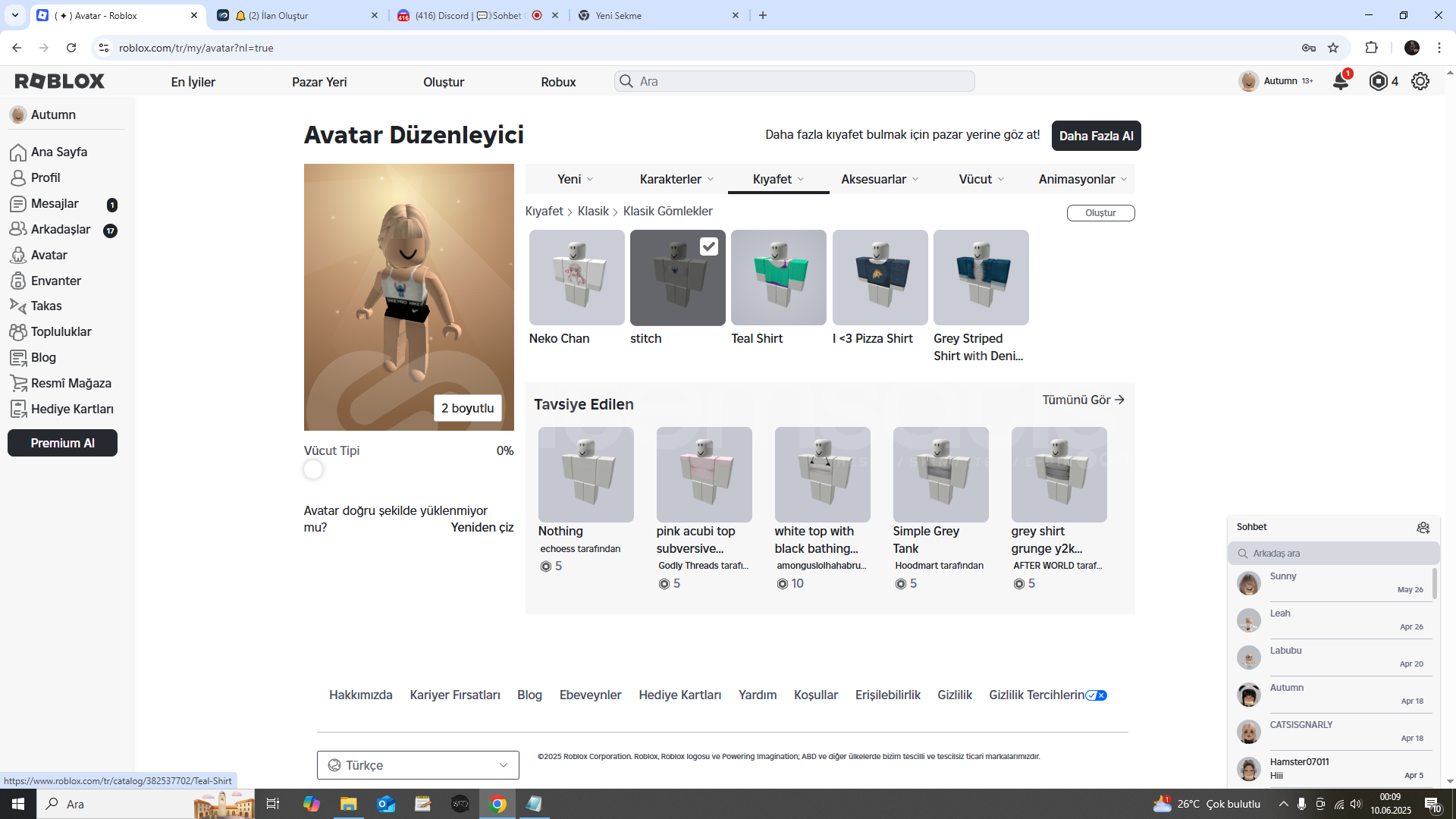Switch to the Discord browser tab
The width and height of the screenshot is (1456, 819).
(478, 15)
